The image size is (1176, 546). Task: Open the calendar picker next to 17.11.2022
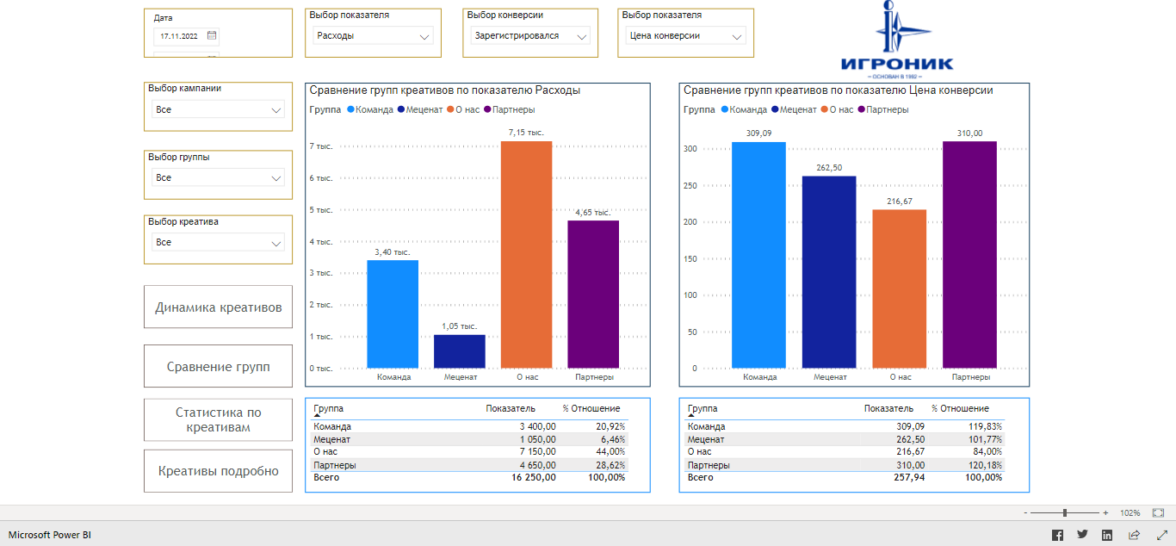[x=211, y=36]
